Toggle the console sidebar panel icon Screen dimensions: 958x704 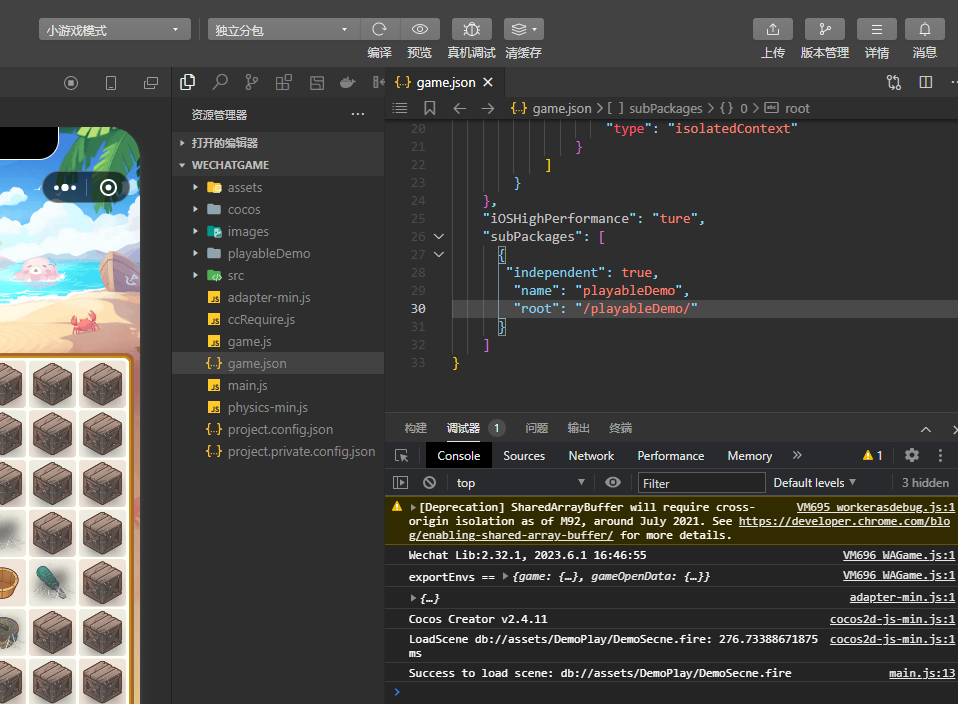click(401, 483)
